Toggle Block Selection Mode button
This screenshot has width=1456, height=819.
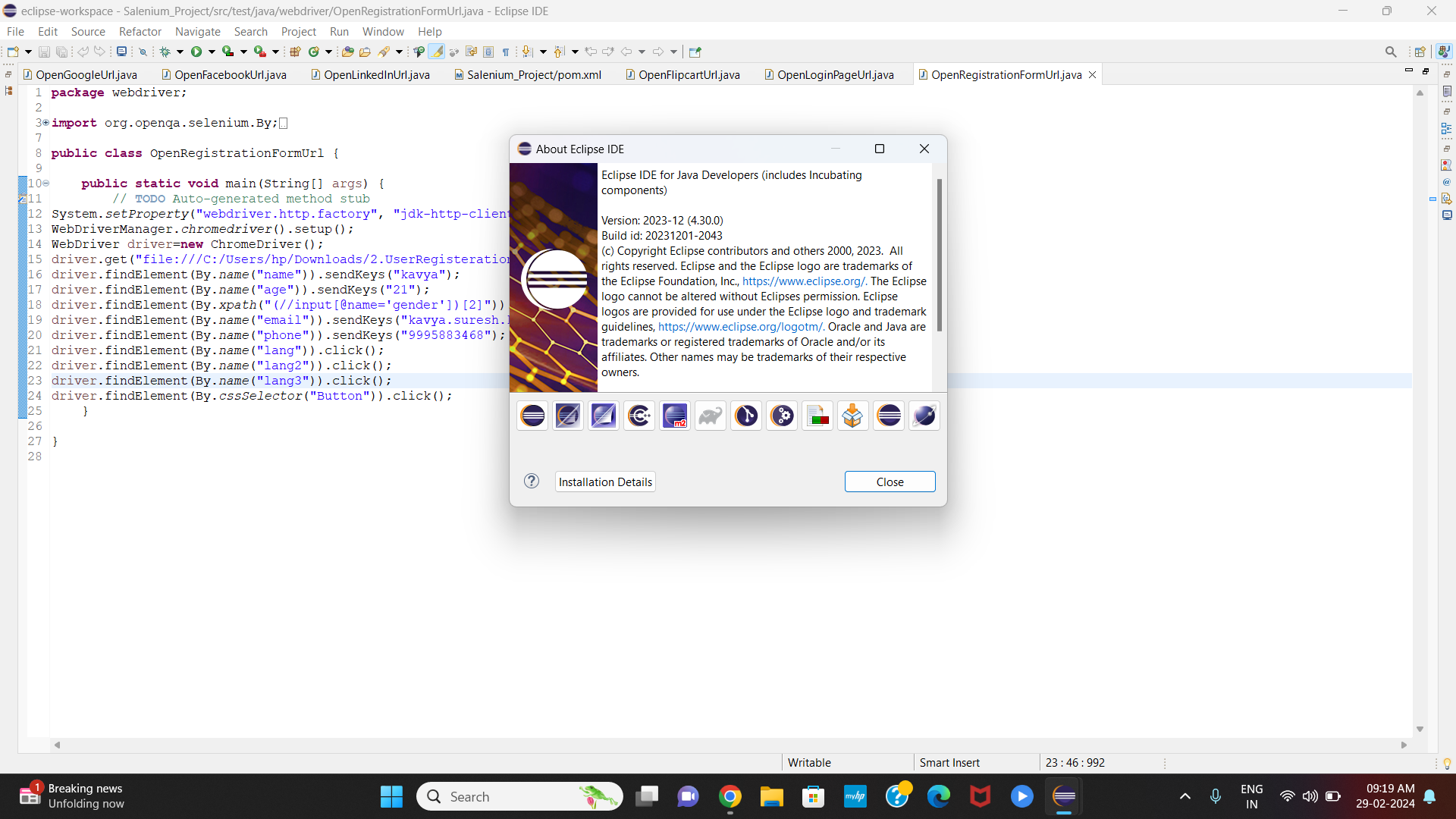tap(488, 52)
